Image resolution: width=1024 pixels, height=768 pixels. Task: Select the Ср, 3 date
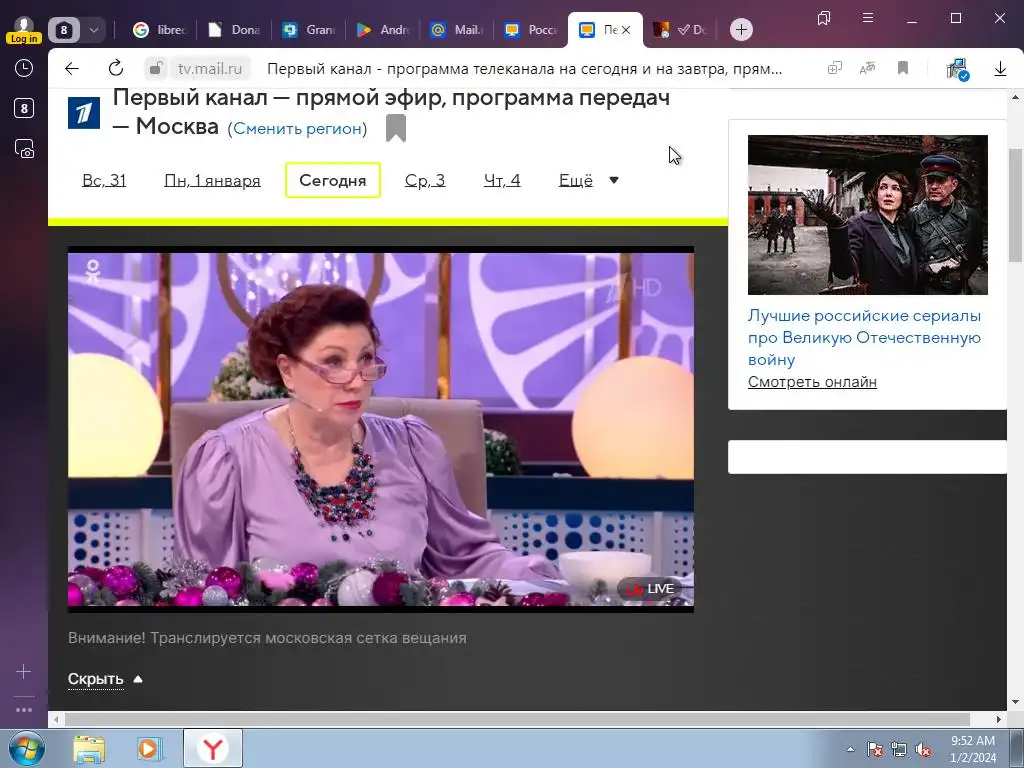click(425, 180)
